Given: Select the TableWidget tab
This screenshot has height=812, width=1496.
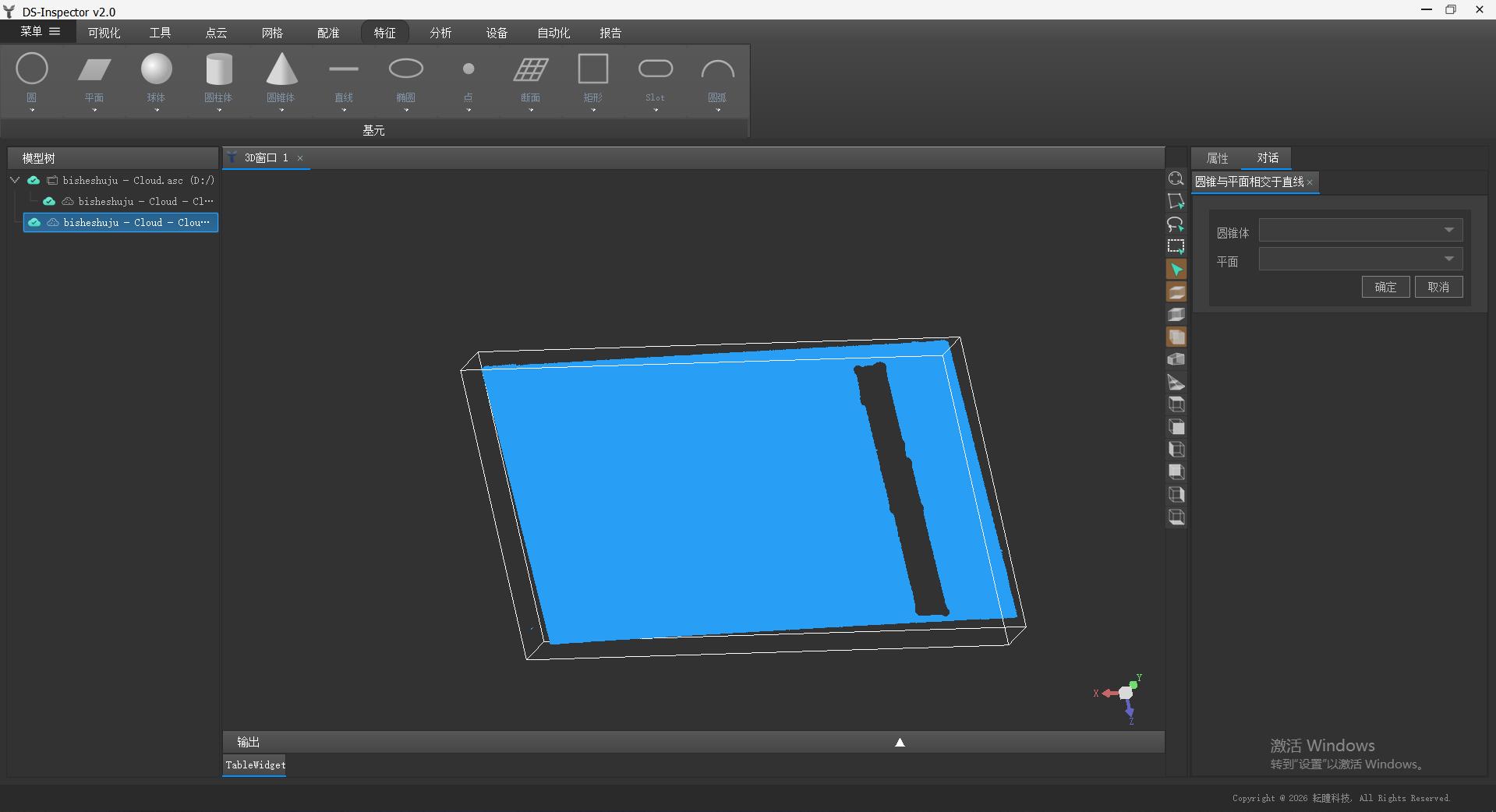Looking at the screenshot, I should coord(256,764).
